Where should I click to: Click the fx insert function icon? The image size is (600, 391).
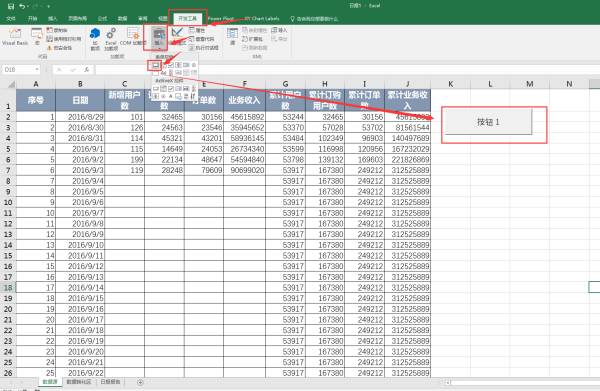[x=87, y=69]
